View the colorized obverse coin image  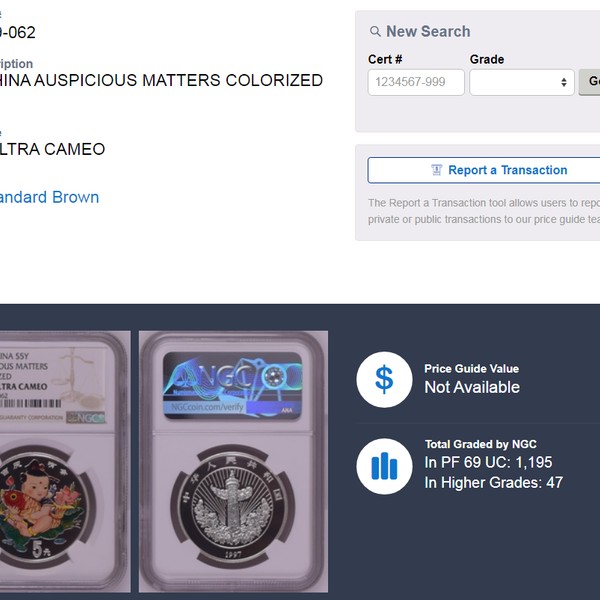[x=65, y=461]
